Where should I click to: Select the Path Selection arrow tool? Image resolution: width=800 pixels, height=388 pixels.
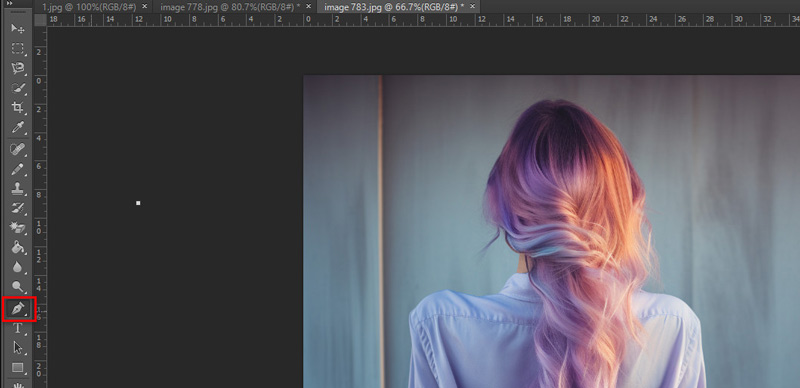tap(18, 348)
